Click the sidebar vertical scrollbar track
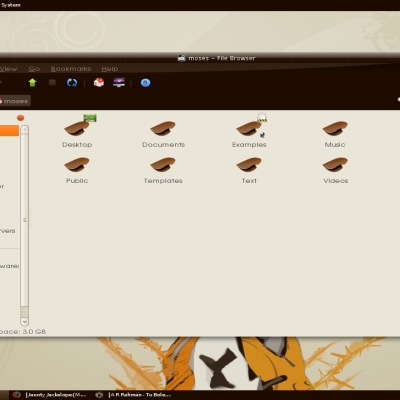This screenshot has width=400, height=400. pos(24,226)
